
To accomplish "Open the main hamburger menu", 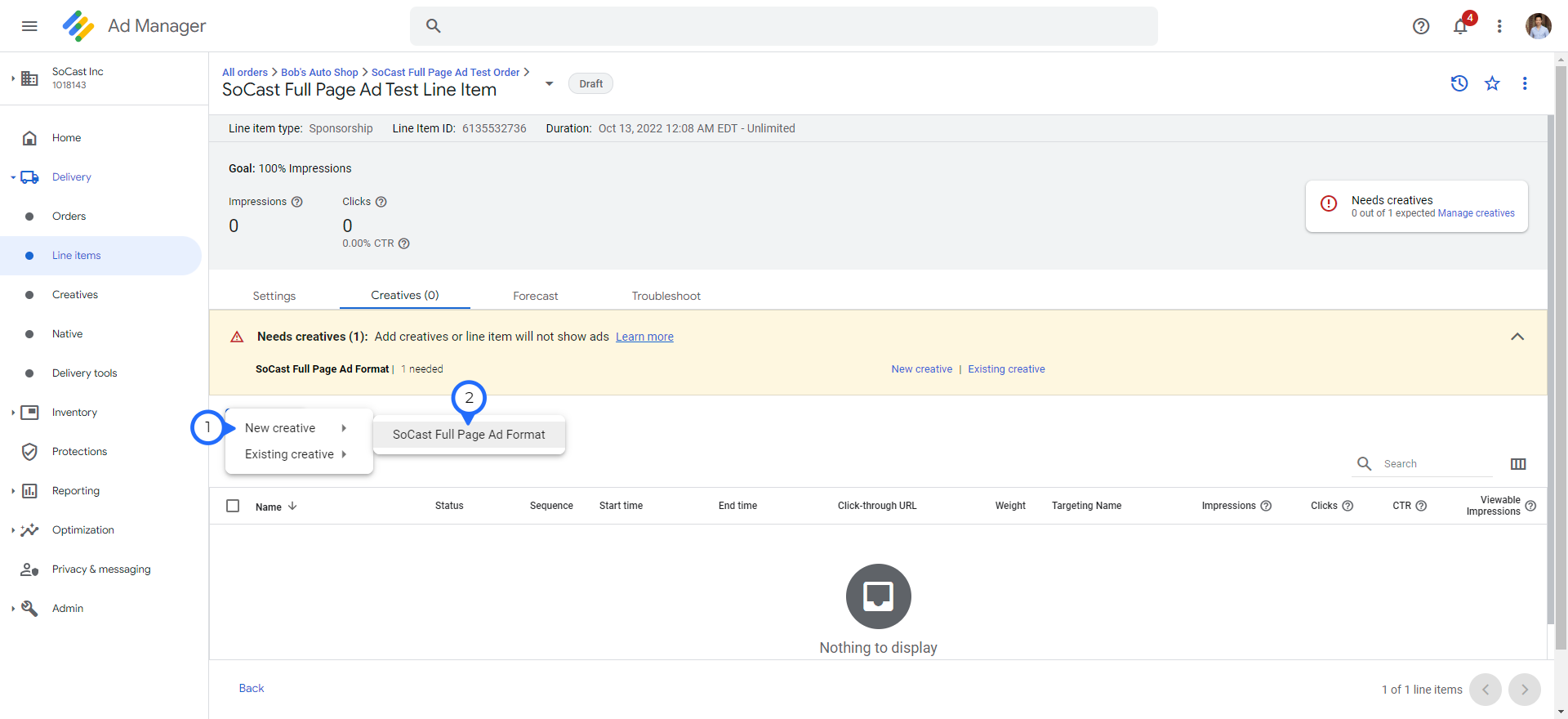I will pos(29,26).
